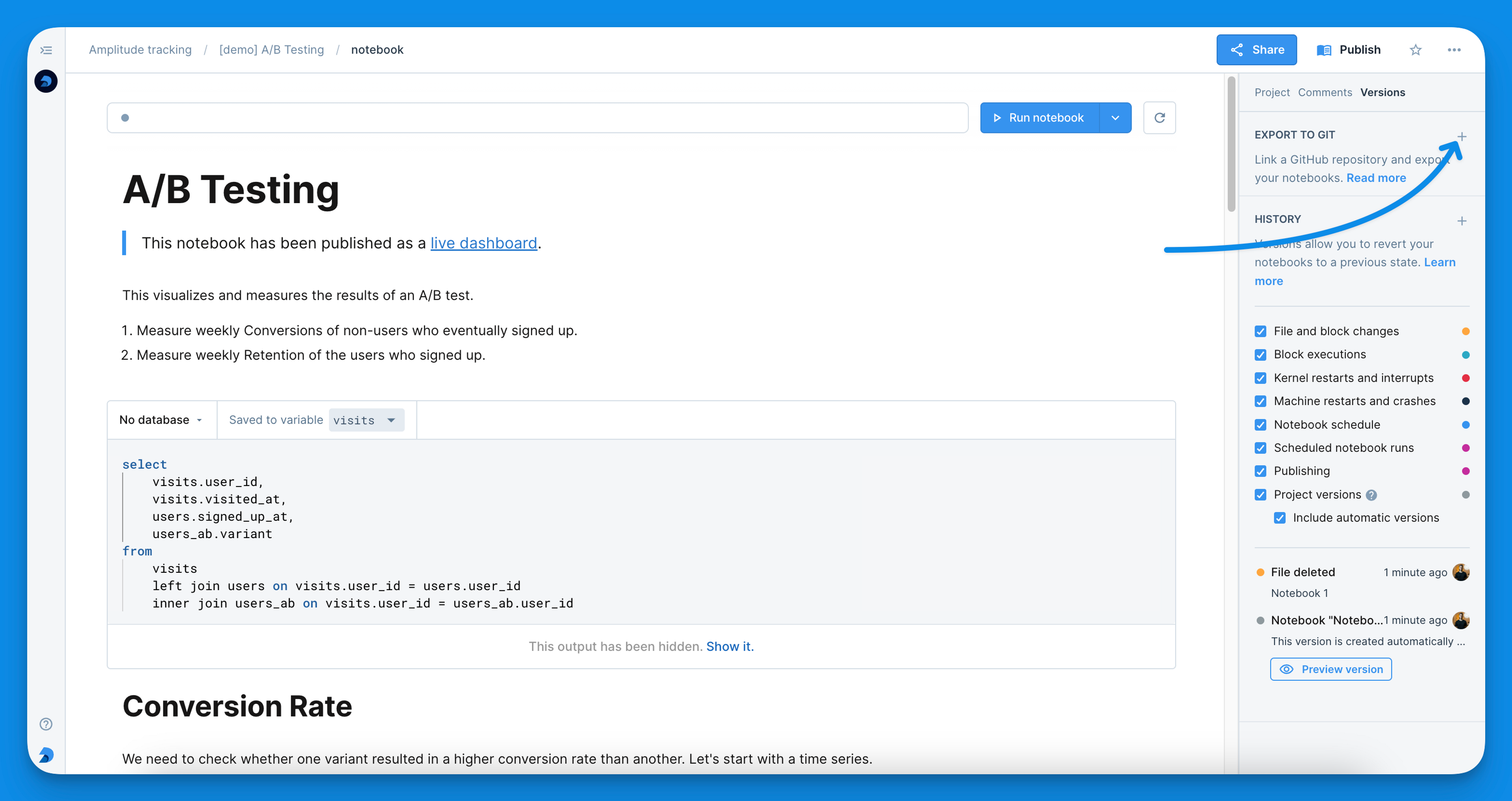
Task: Click Show it to reveal output
Action: 730,647
